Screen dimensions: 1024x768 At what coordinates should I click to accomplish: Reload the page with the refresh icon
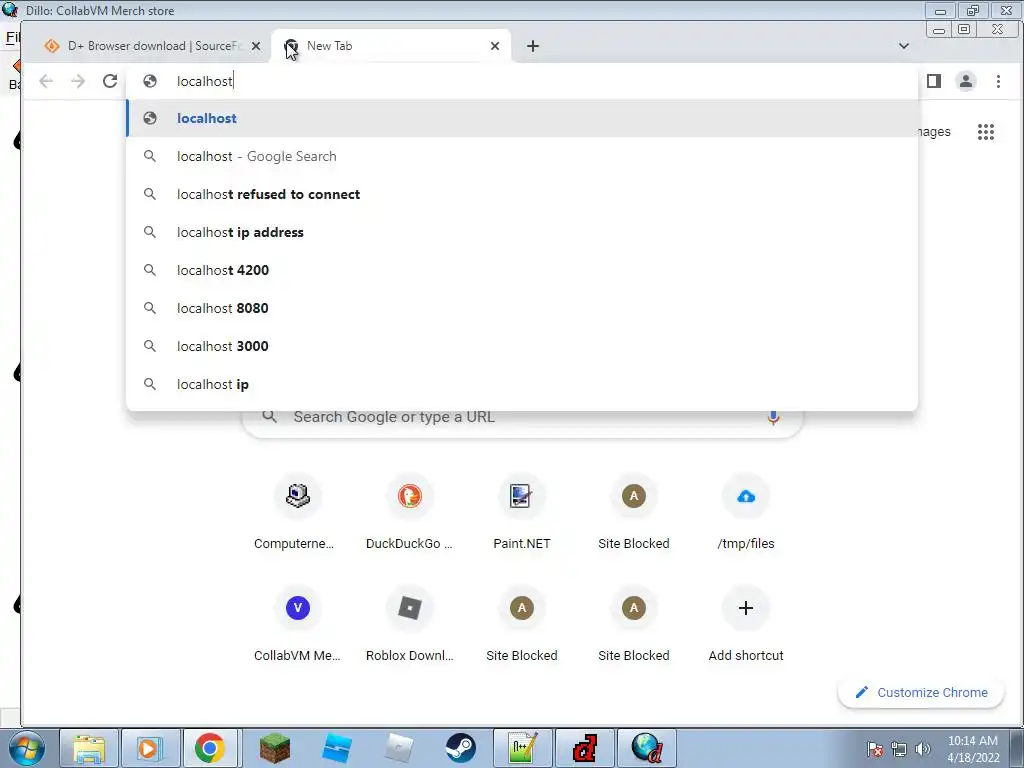click(110, 81)
